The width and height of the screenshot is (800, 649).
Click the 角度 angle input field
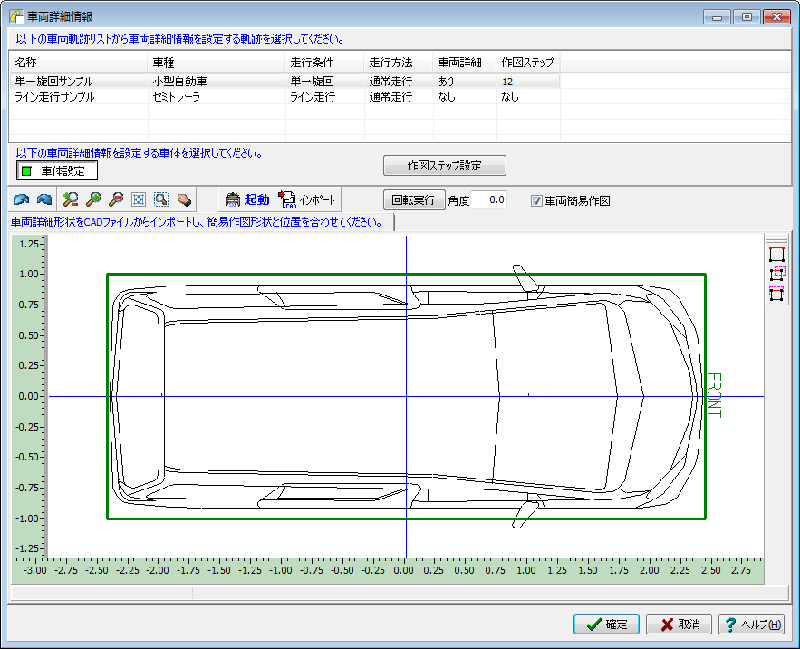click(488, 200)
